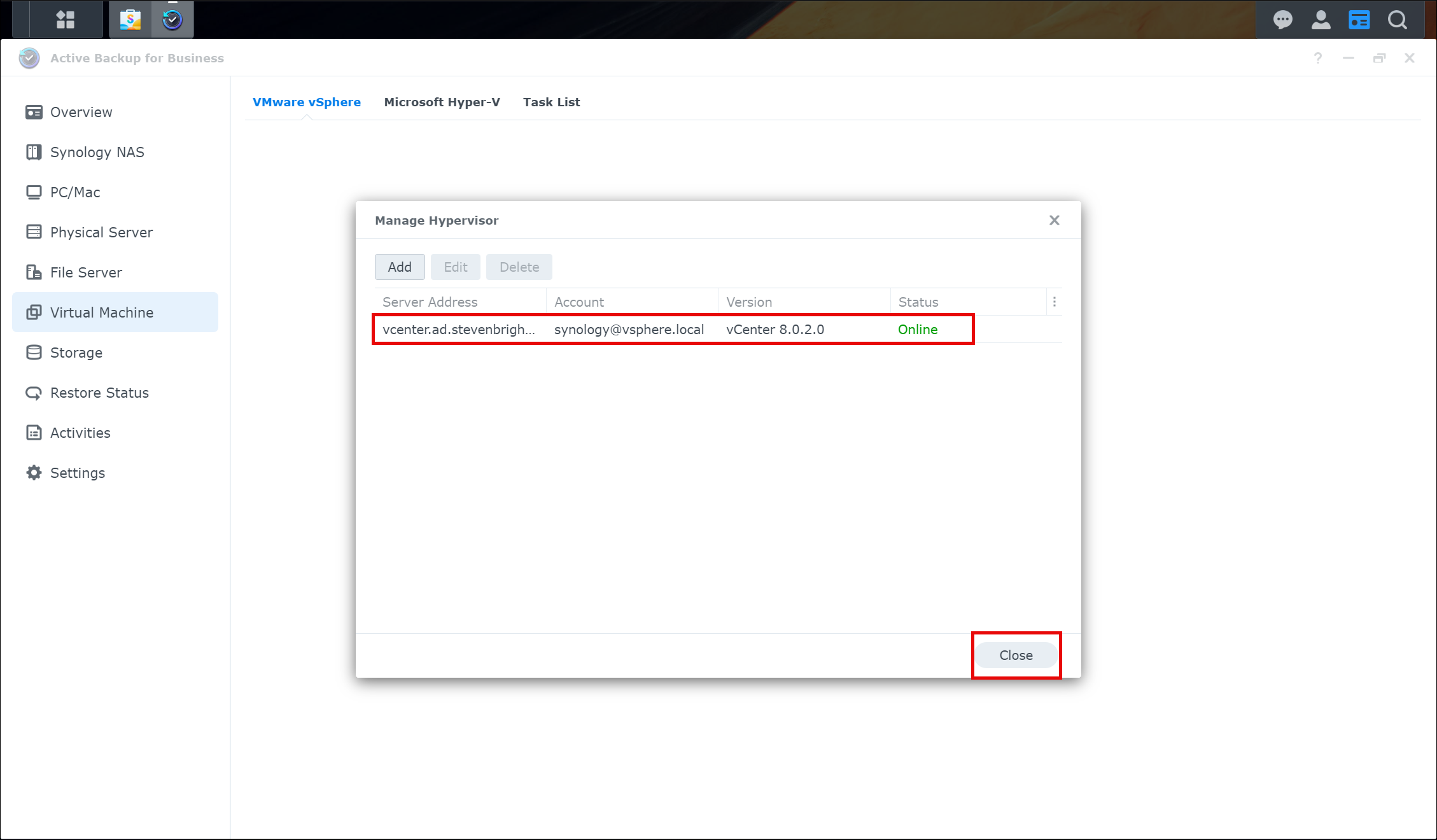Open Package Center from the taskbar

pos(130,20)
